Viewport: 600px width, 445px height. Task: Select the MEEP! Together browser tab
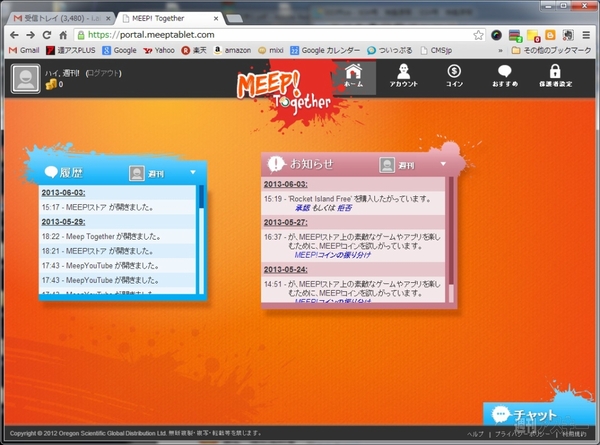167,18
